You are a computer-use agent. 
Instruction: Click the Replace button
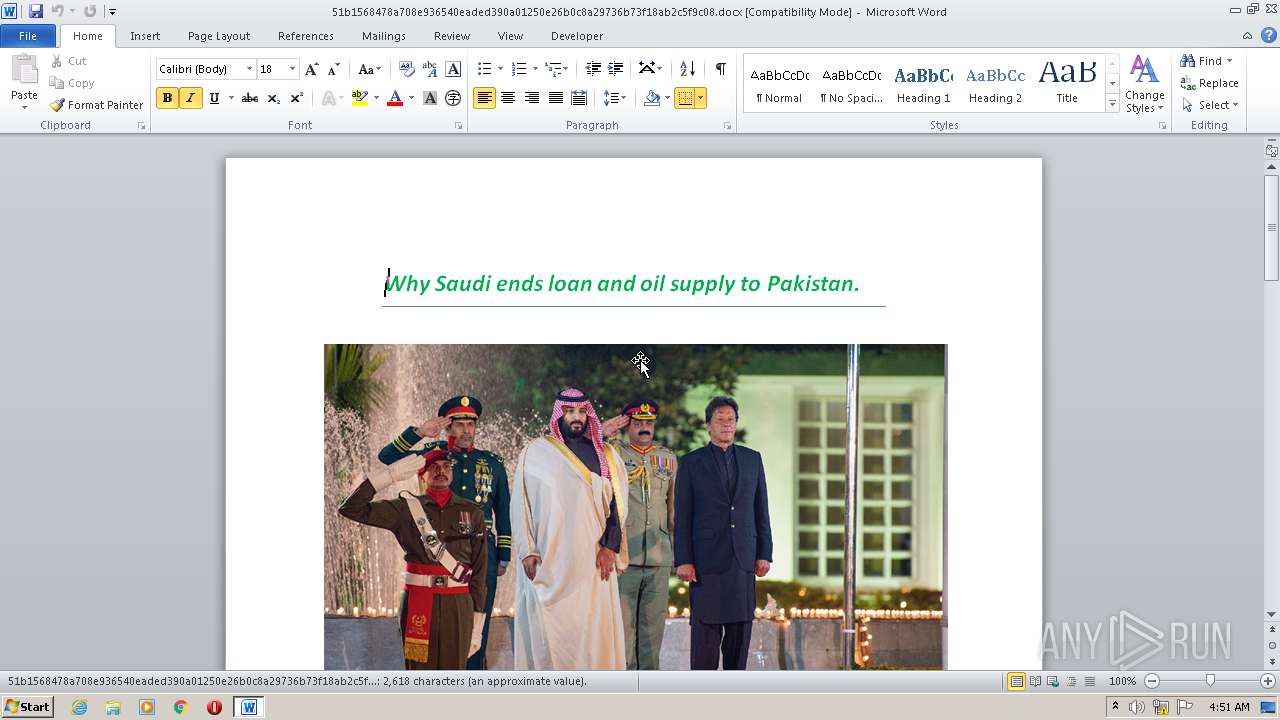(x=1209, y=83)
